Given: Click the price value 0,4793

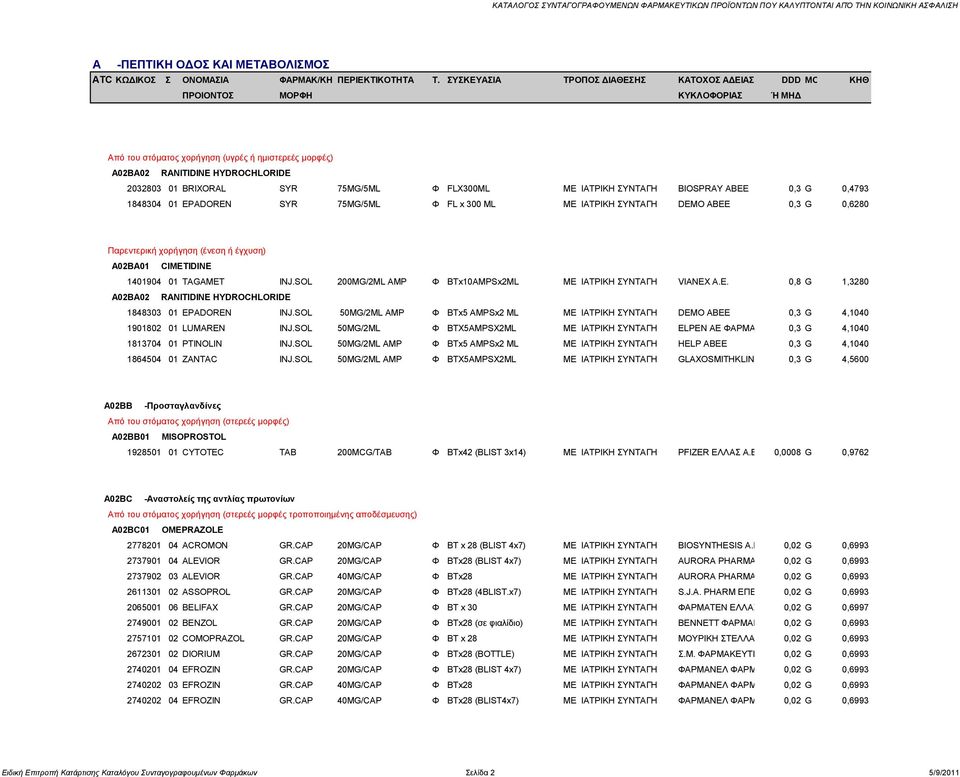Looking at the screenshot, I should (x=855, y=189).
